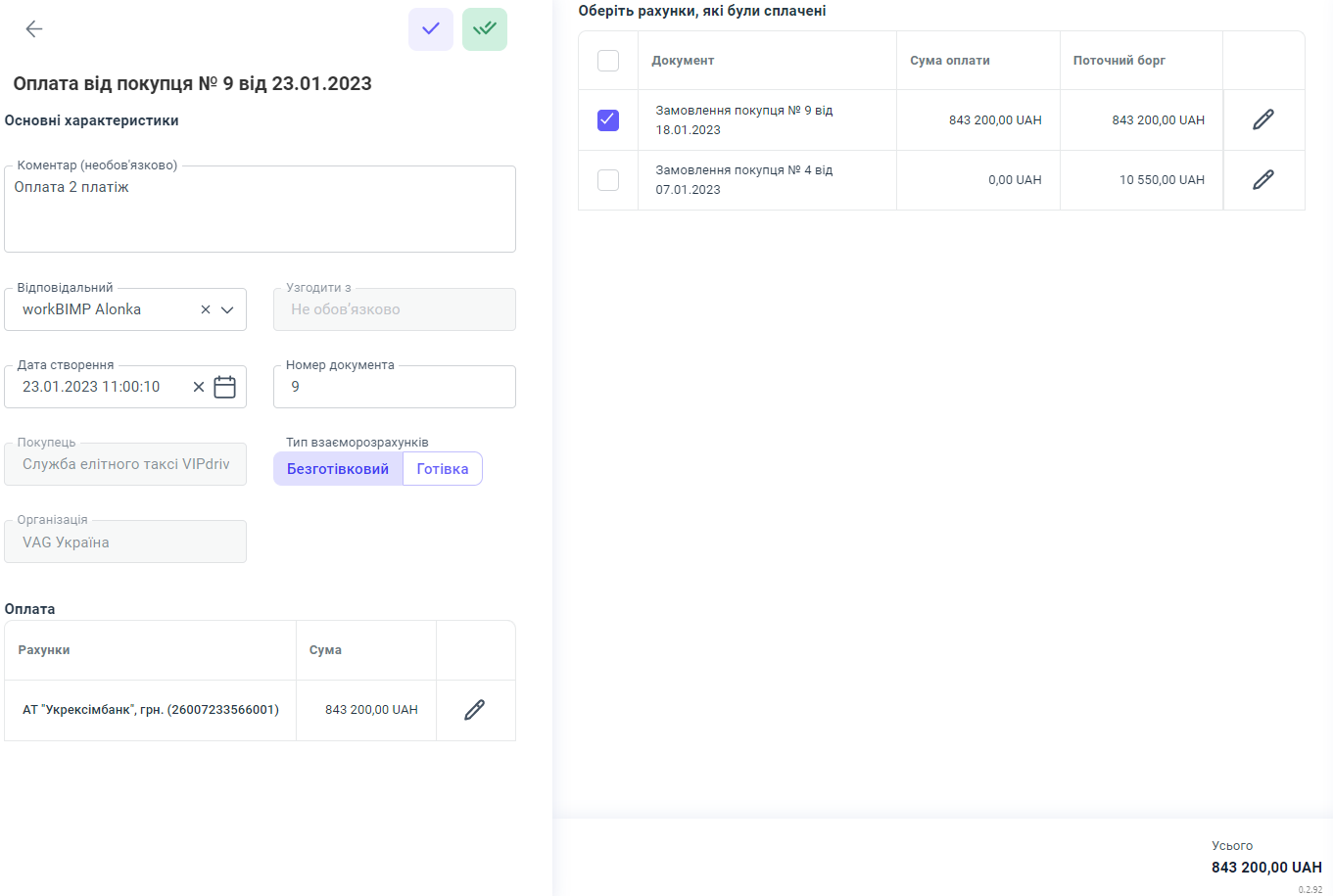Click the Поточний борг column header
This screenshot has width=1333, height=896.
pos(1119,61)
